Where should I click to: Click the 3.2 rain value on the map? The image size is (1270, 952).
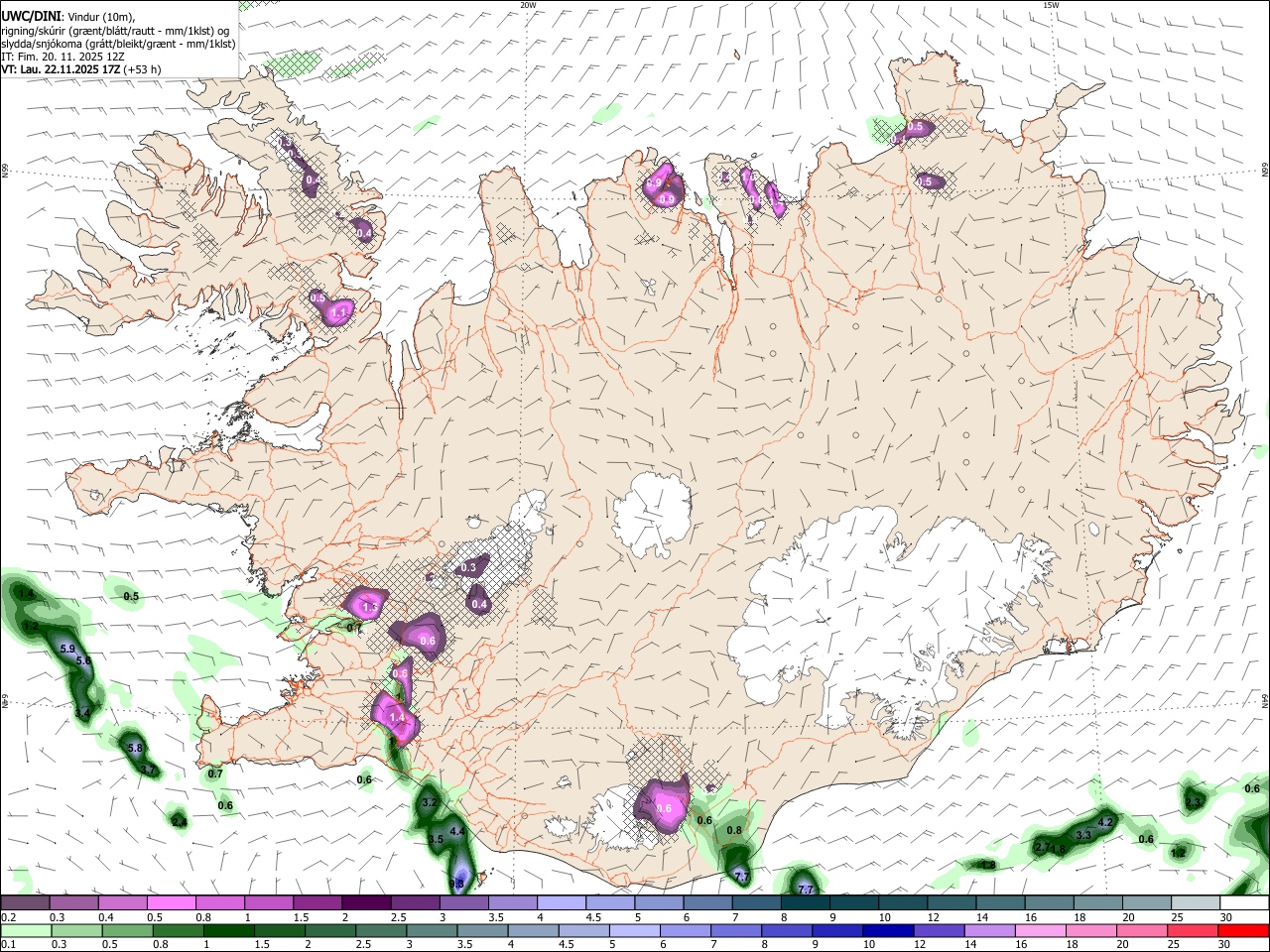pyautogui.click(x=430, y=802)
